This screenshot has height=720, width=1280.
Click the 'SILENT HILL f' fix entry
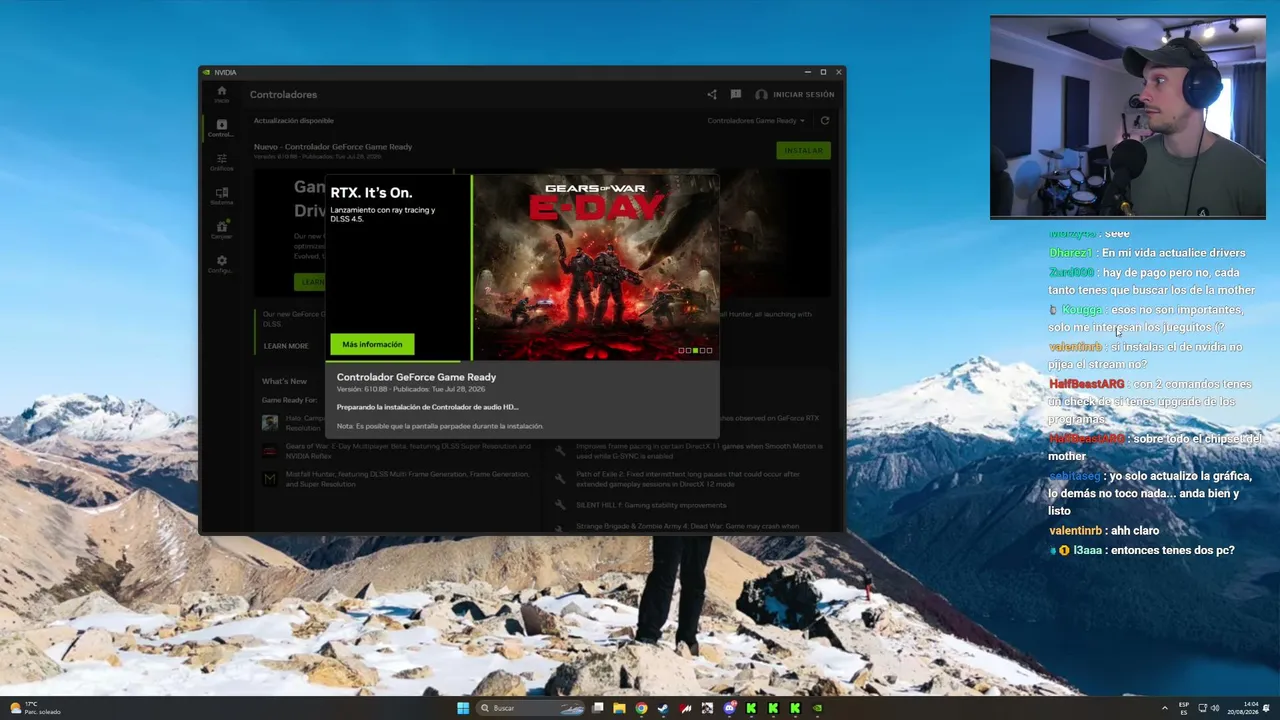[651, 505]
